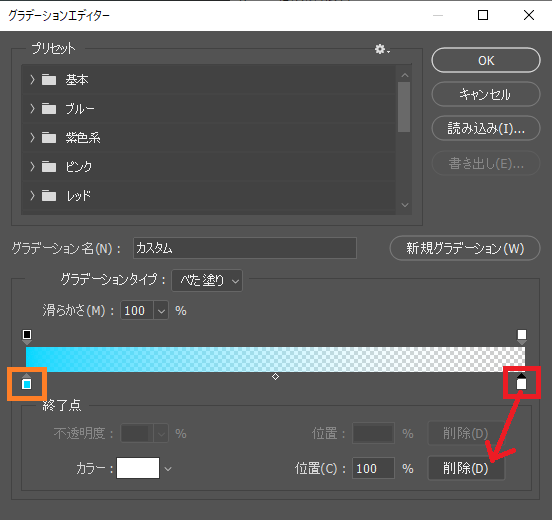
Task: Click the レッド folder icon
Action: (49, 195)
